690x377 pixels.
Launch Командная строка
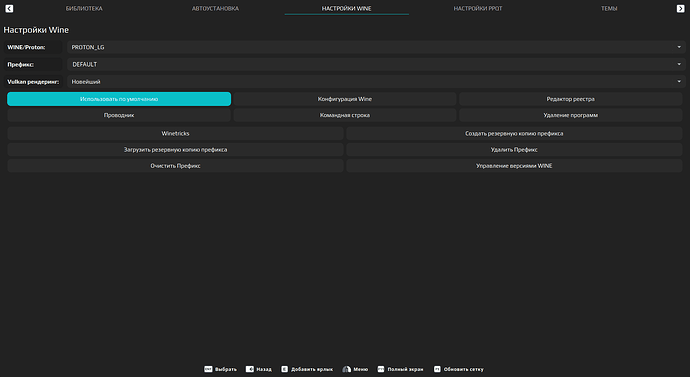click(345, 115)
